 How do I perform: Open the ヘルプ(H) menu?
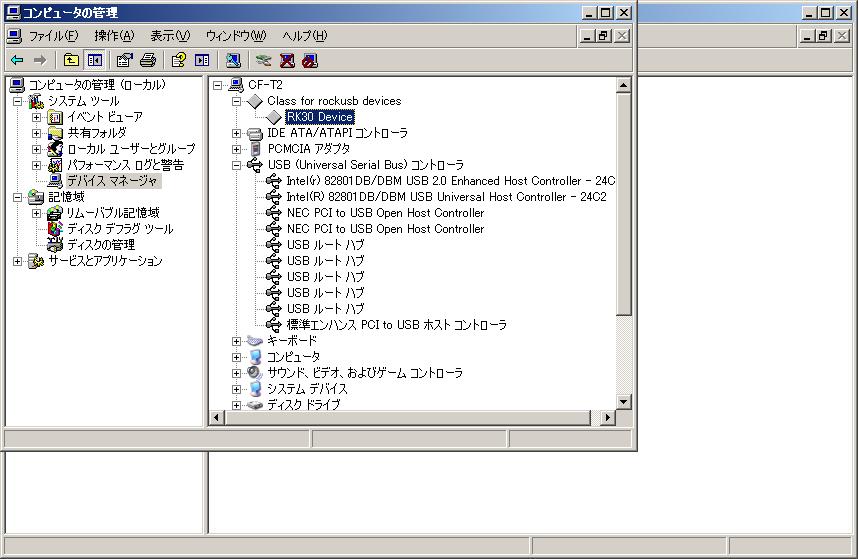(x=304, y=36)
